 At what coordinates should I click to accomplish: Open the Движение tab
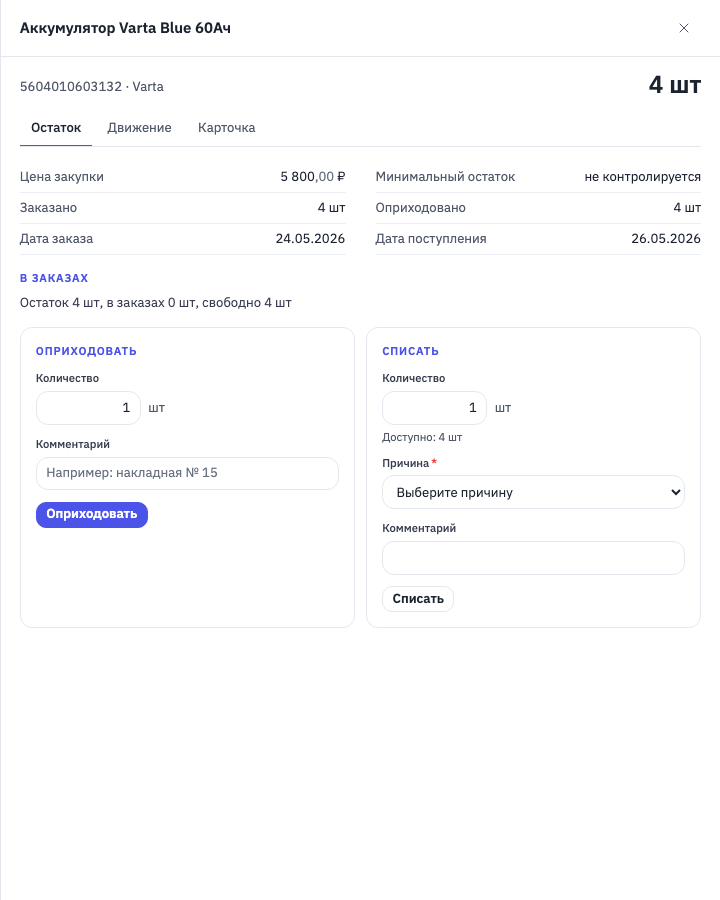click(x=139, y=128)
